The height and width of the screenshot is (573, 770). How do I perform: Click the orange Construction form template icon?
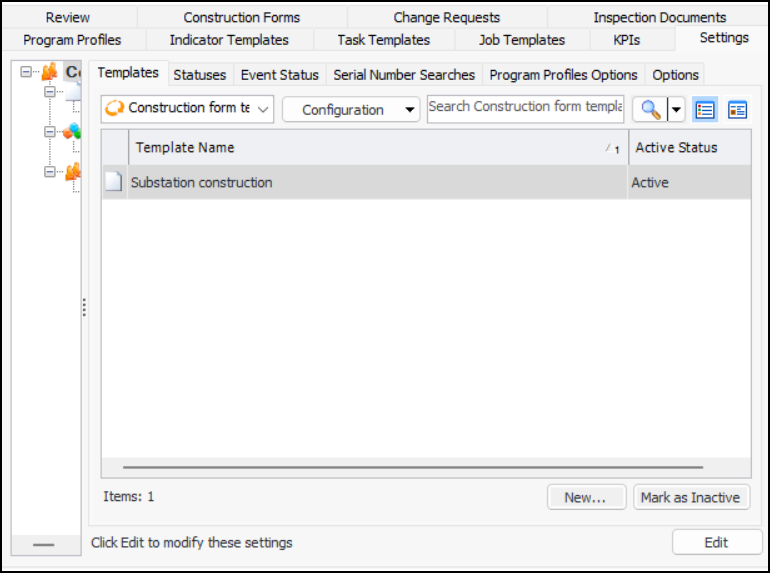point(114,108)
